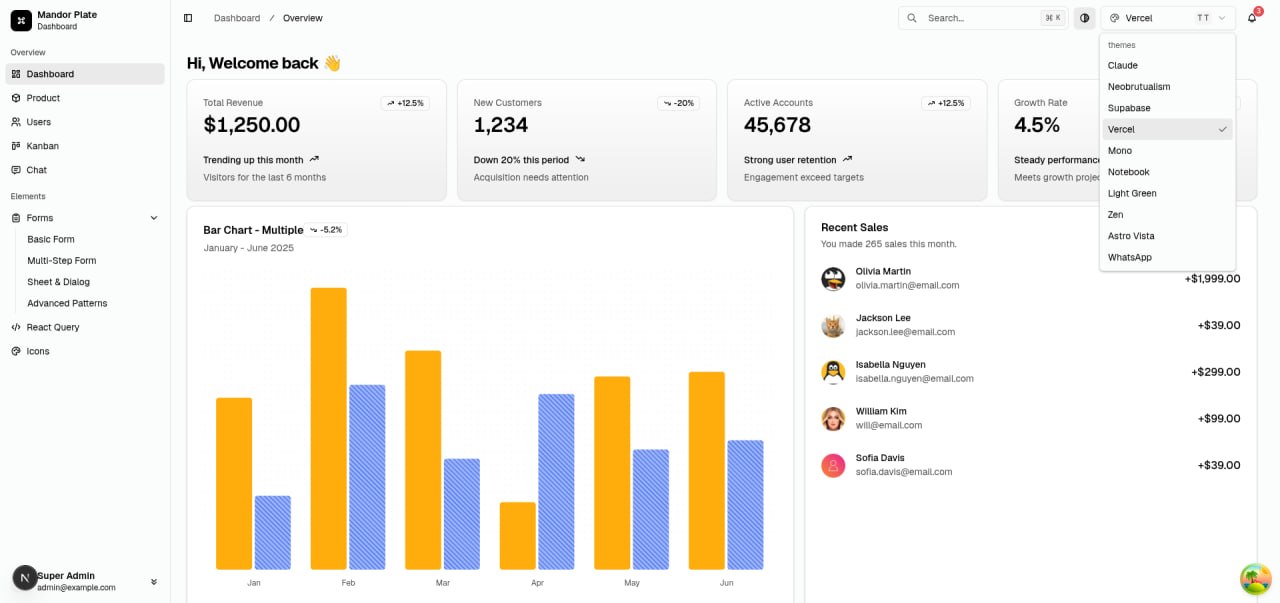Image resolution: width=1280 pixels, height=603 pixels.
Task: Click the 'Recent Sales' heading
Action: 855,228
